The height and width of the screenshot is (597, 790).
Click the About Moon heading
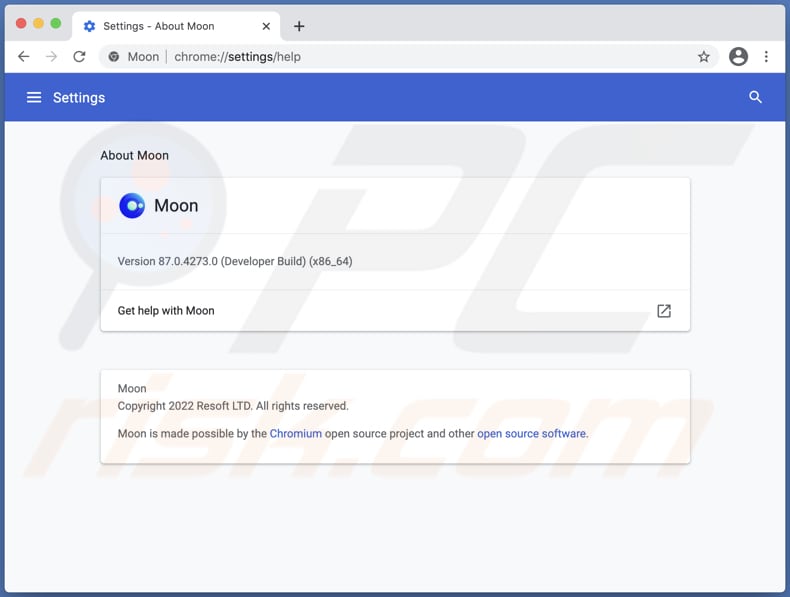click(x=135, y=155)
